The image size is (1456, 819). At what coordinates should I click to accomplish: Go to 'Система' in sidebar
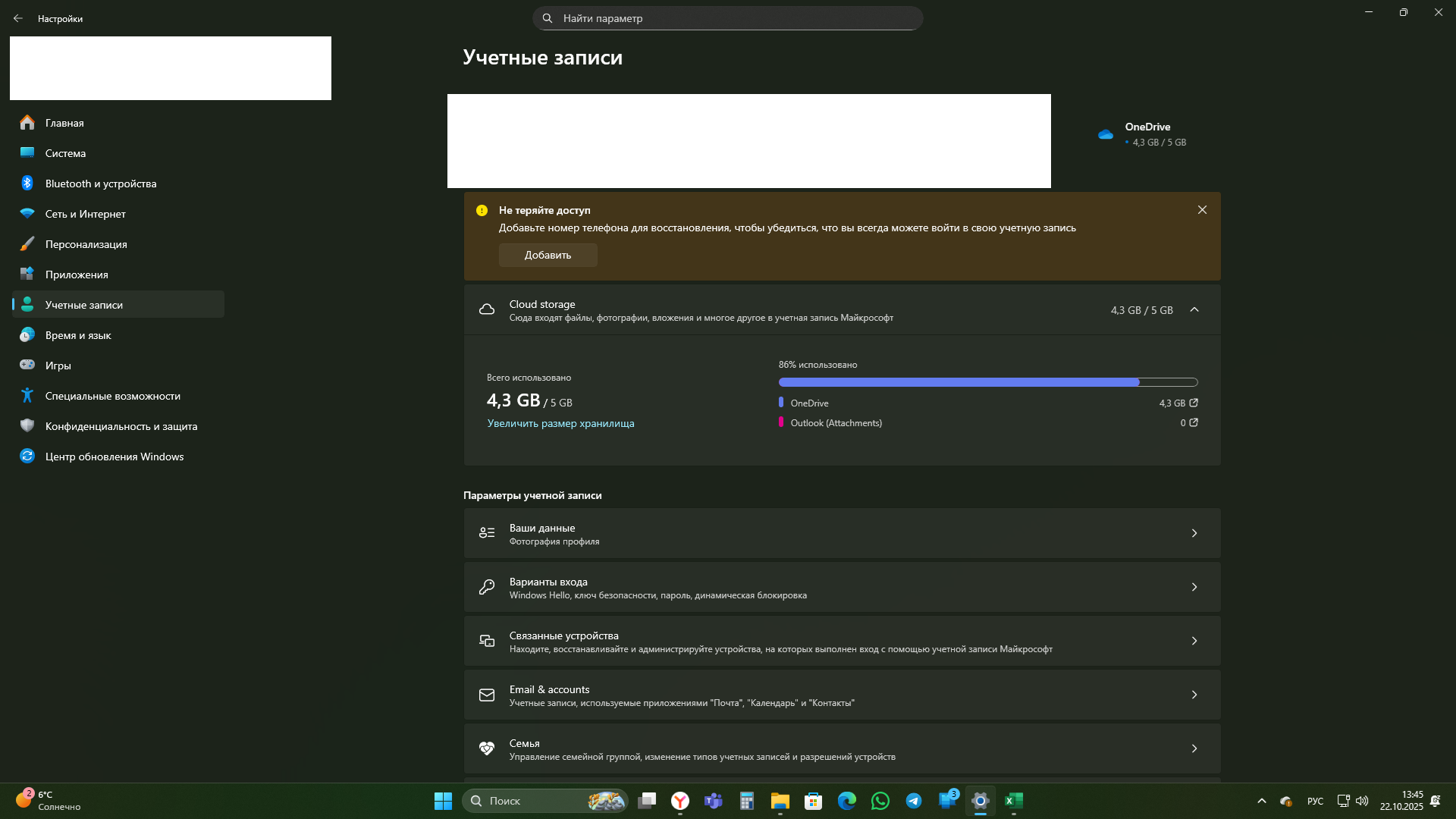click(65, 153)
